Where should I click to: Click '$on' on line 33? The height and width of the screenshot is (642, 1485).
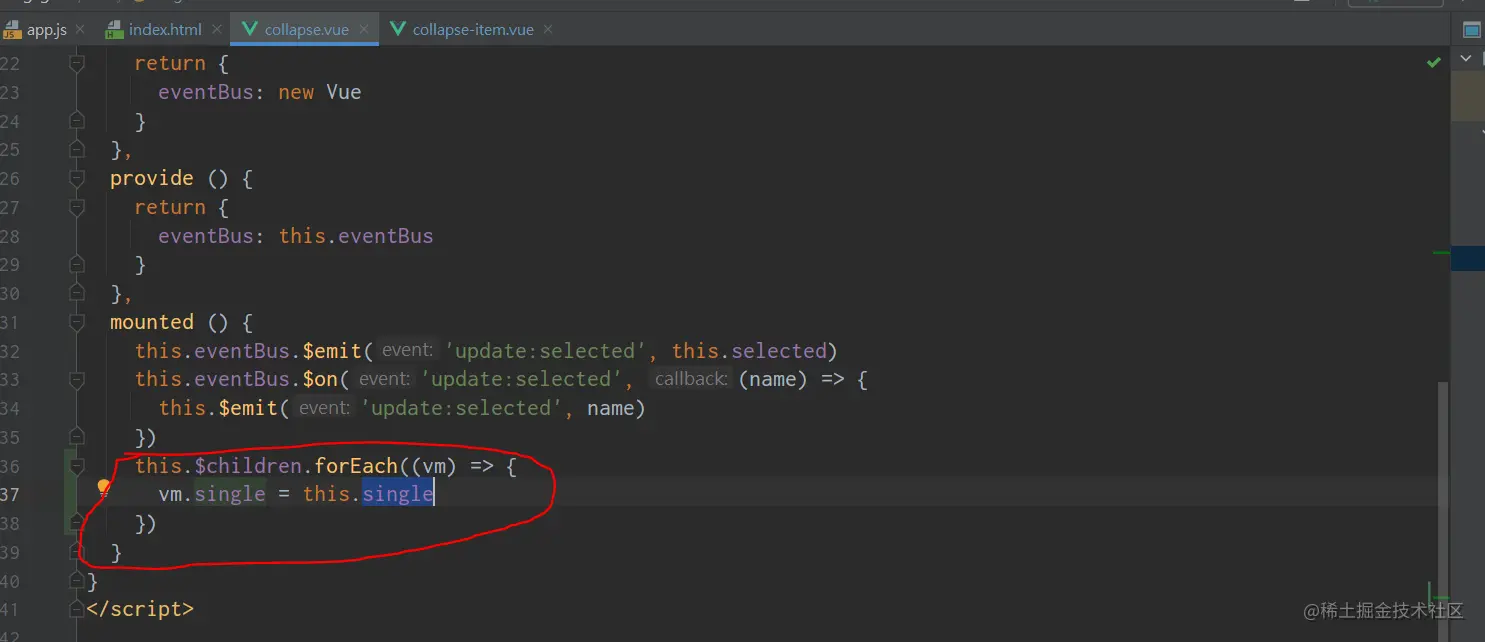pyautogui.click(x=321, y=379)
